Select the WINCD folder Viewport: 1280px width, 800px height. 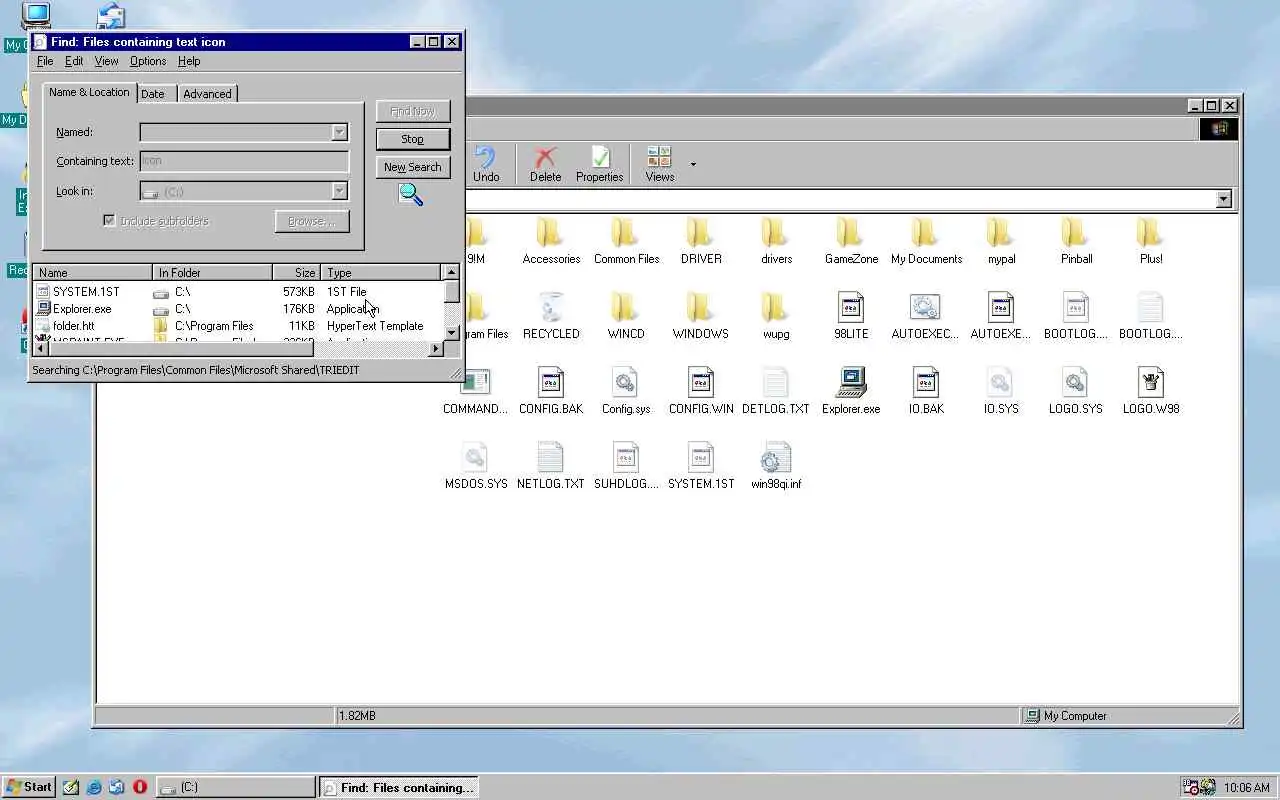click(626, 317)
